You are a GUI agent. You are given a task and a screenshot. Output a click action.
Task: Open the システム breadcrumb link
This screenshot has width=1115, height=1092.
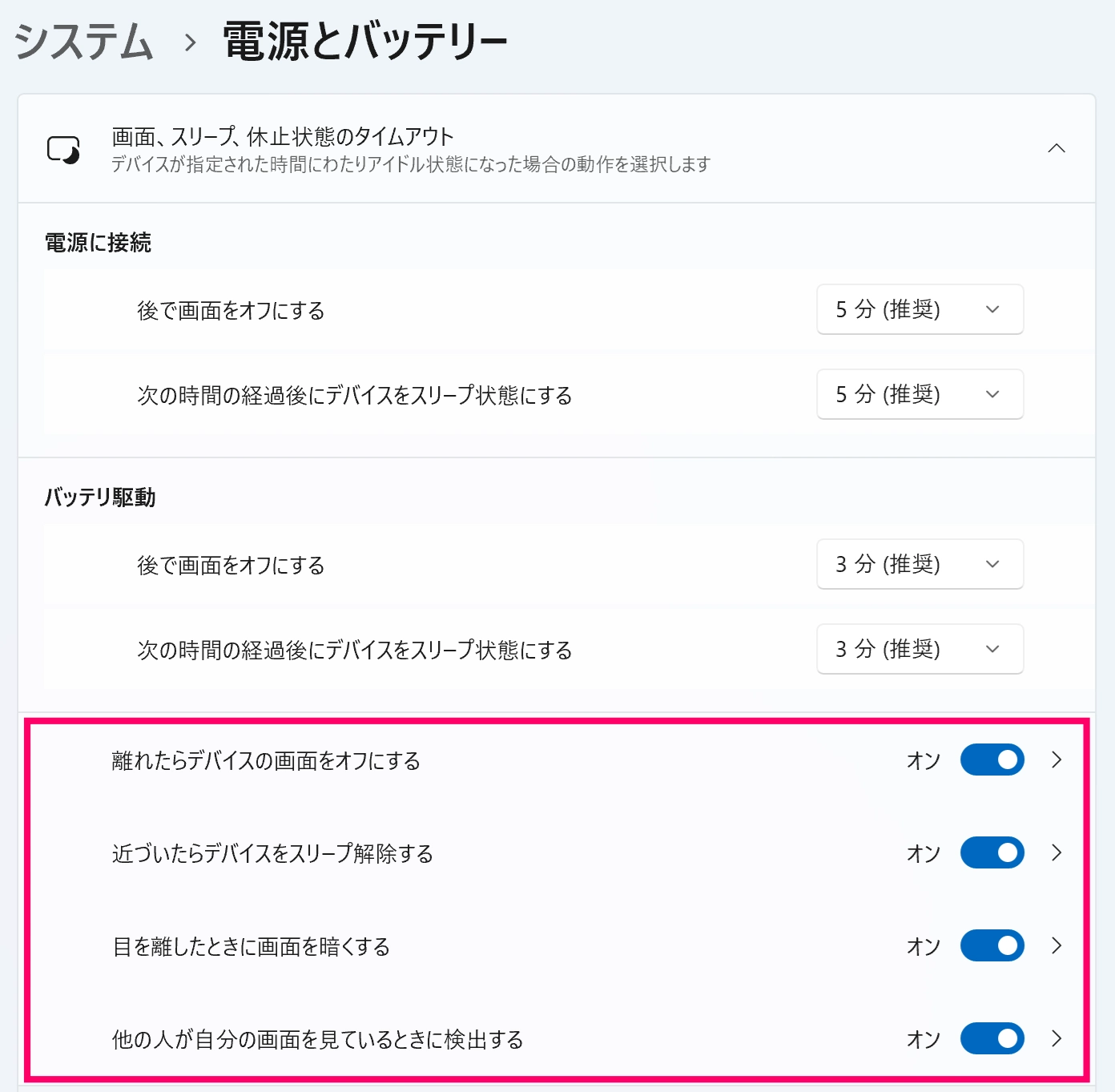tap(84, 42)
